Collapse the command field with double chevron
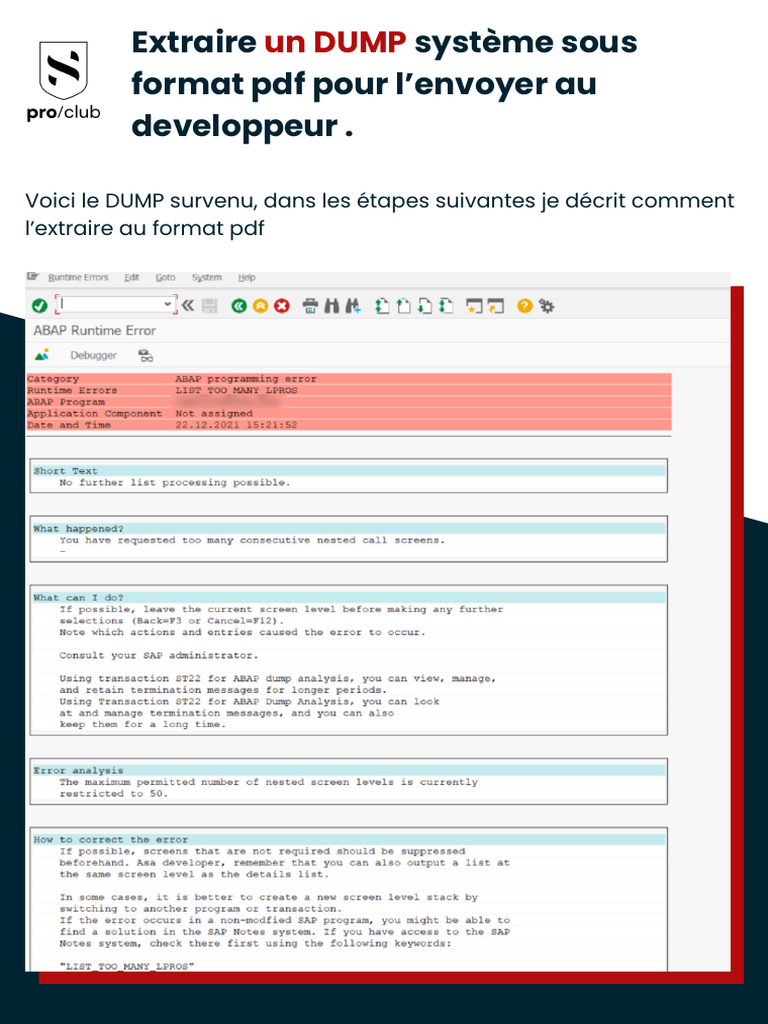768x1024 pixels. pyautogui.click(x=187, y=305)
